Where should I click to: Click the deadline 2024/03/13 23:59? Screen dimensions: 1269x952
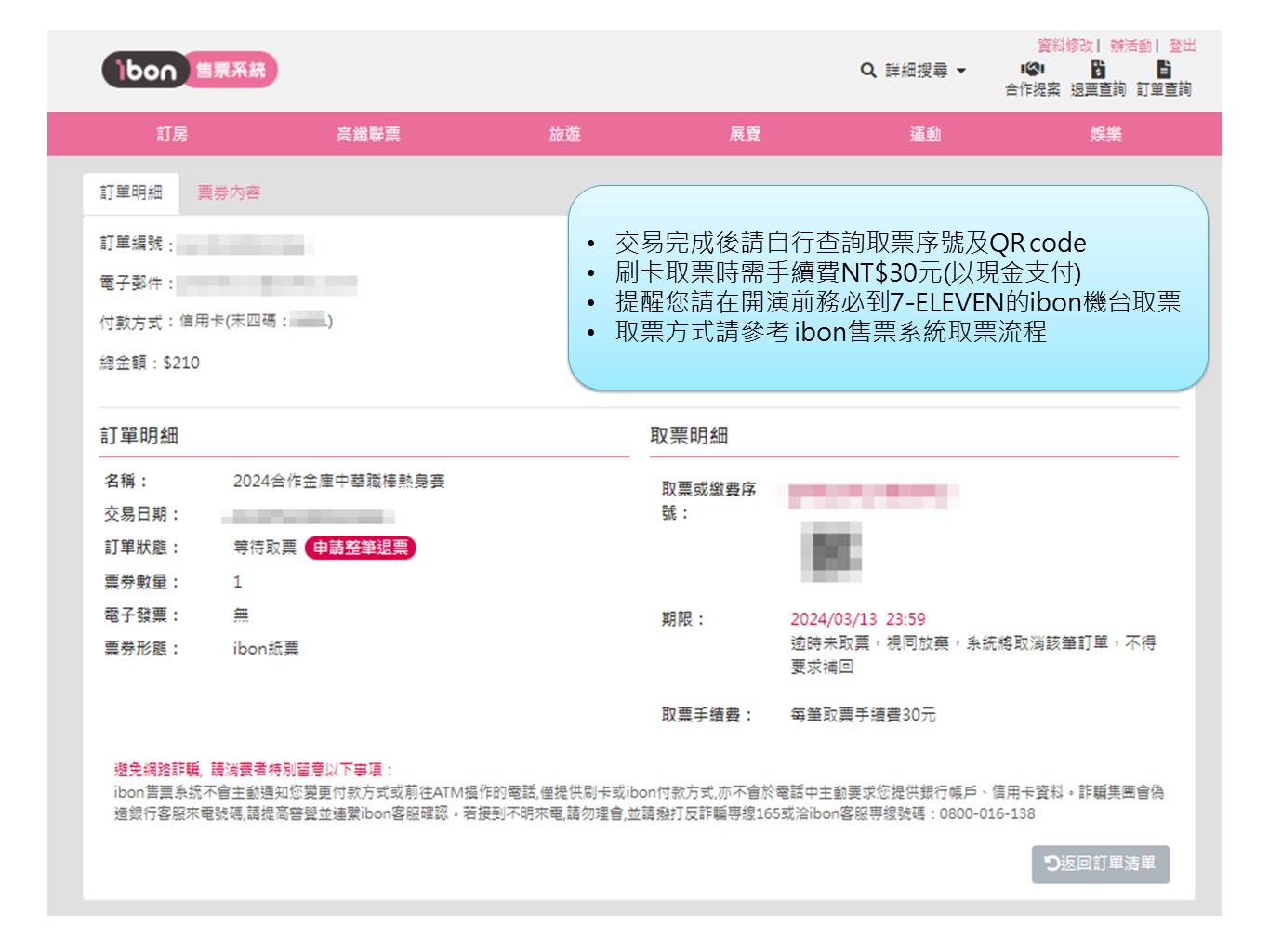858,619
